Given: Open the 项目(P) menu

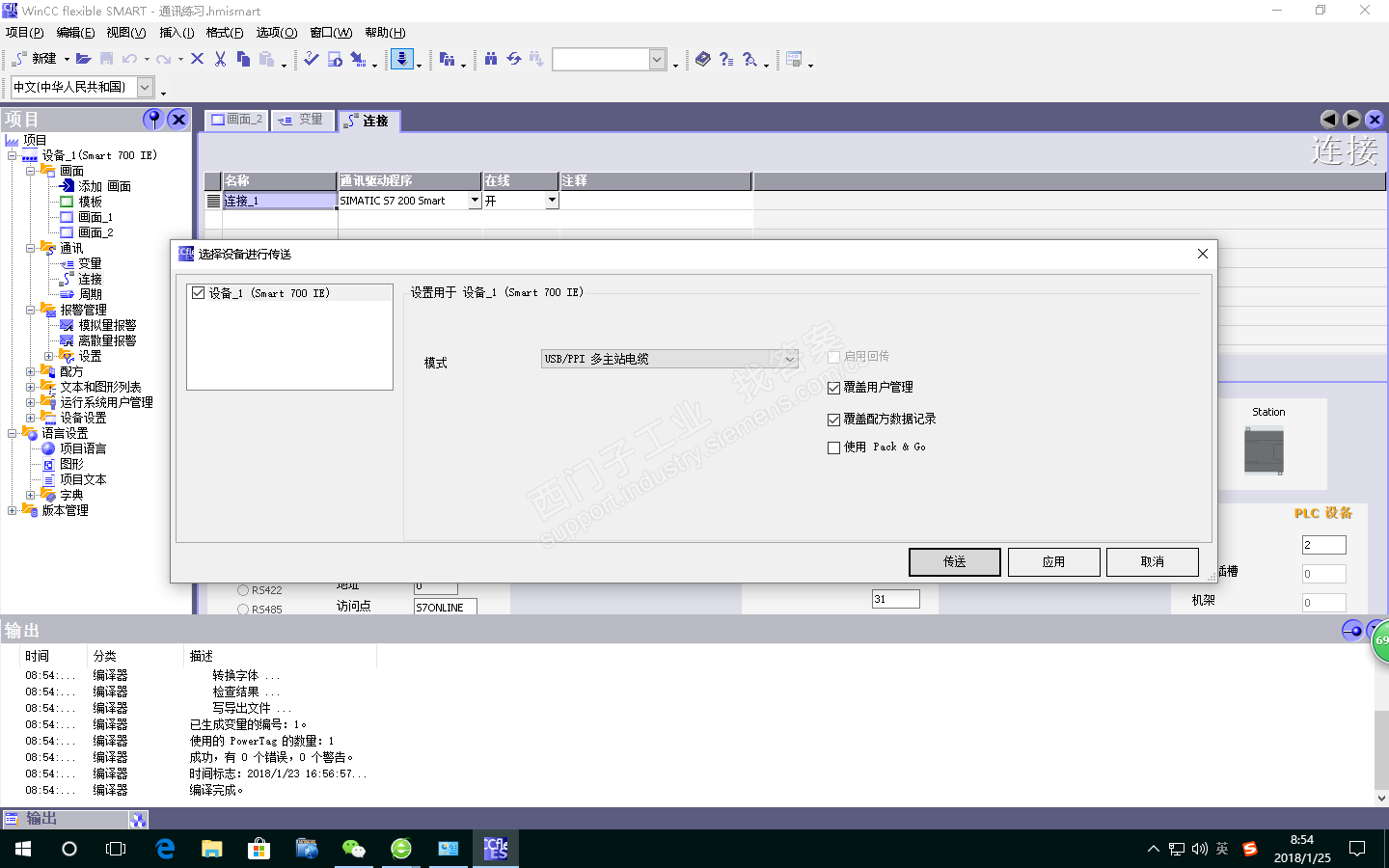Looking at the screenshot, I should click(x=25, y=33).
